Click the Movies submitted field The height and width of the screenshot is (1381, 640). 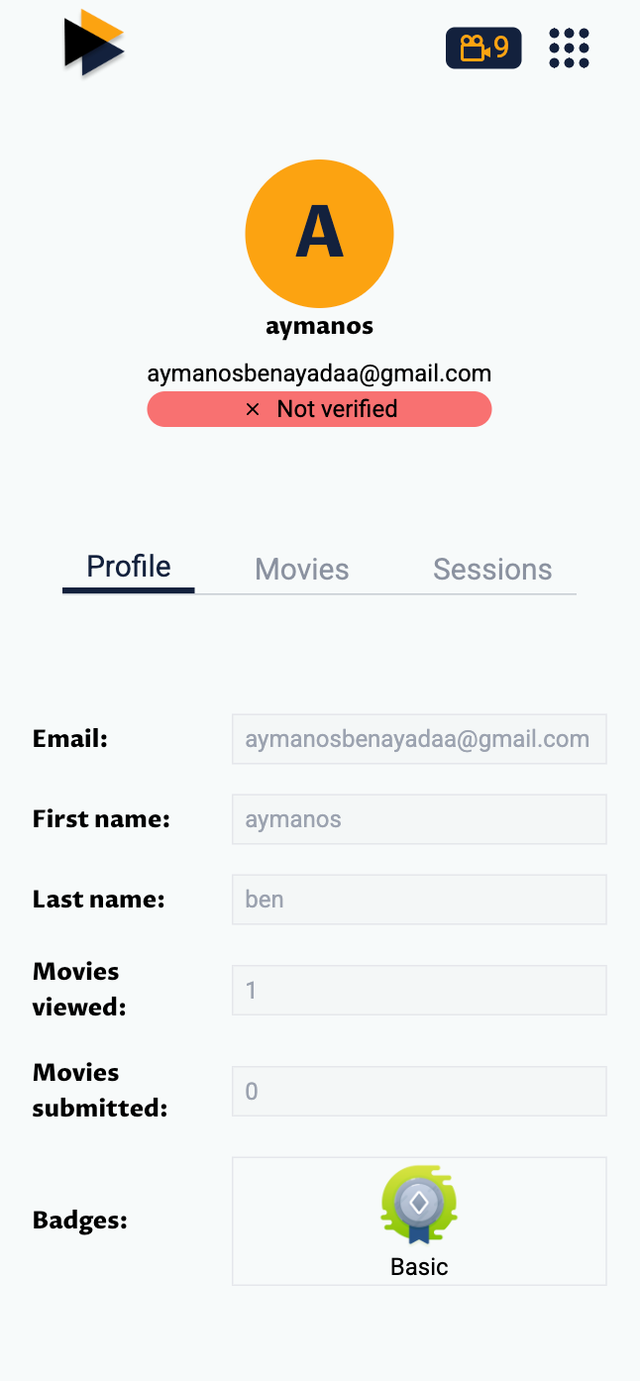coord(419,1091)
